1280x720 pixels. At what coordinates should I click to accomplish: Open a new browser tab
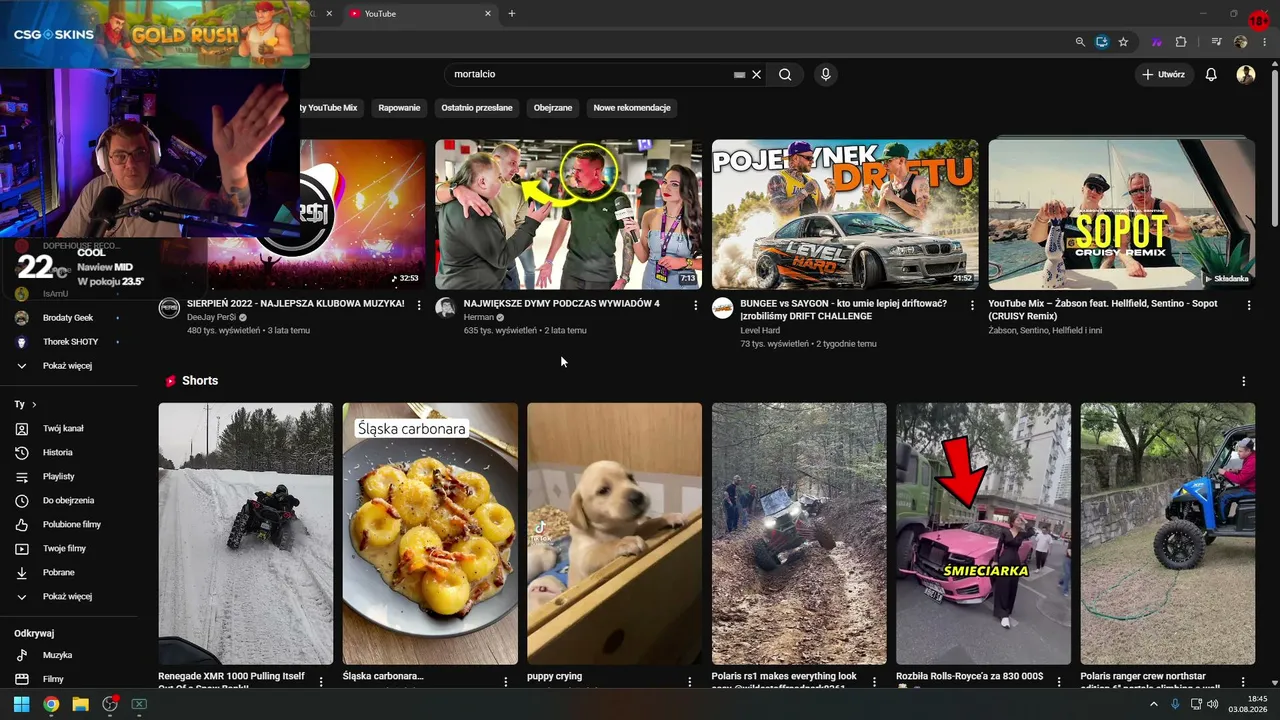[x=512, y=14]
